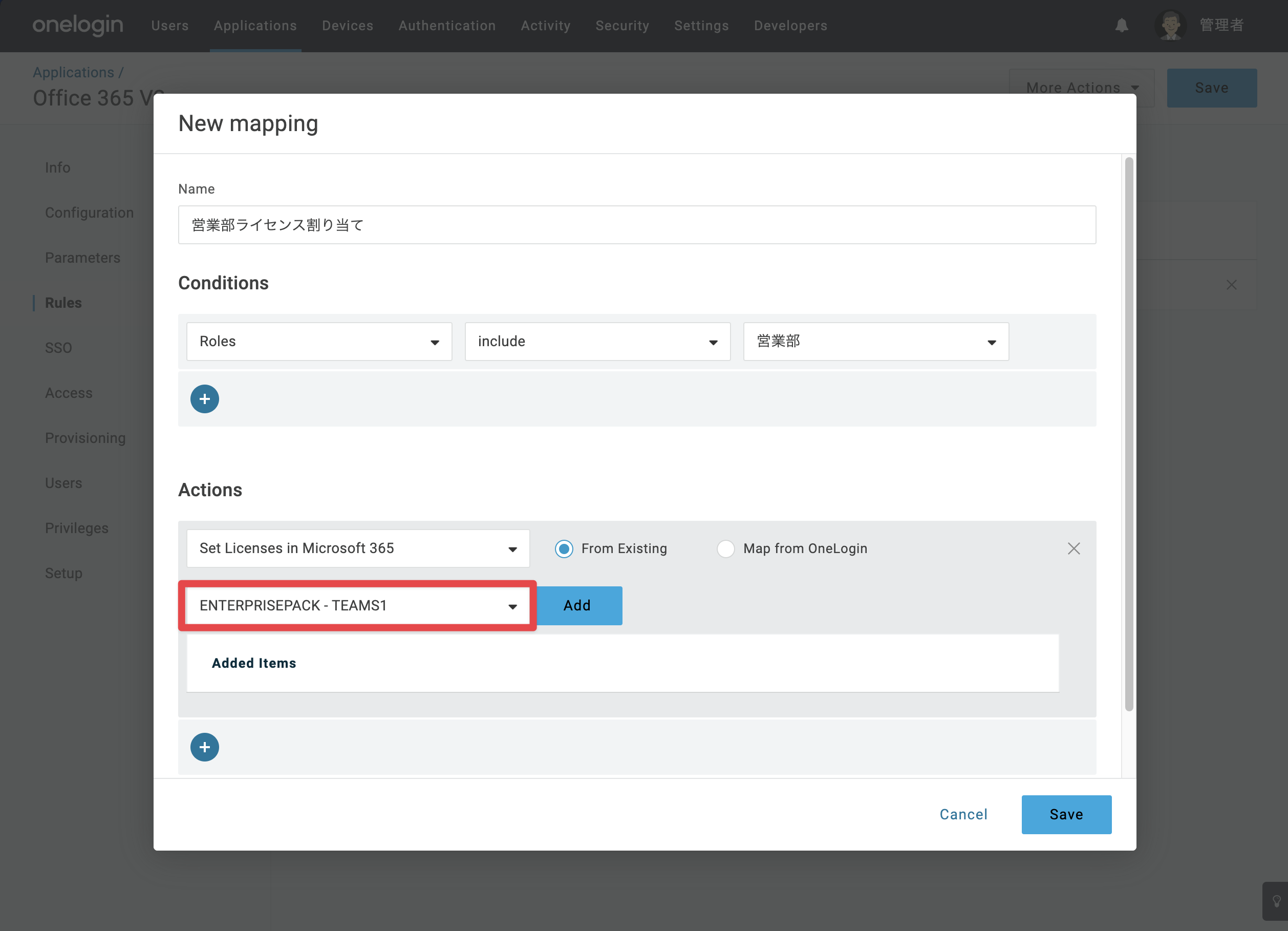This screenshot has width=1288, height=931.
Task: Switch to the Configuration sidebar tab
Action: click(89, 213)
